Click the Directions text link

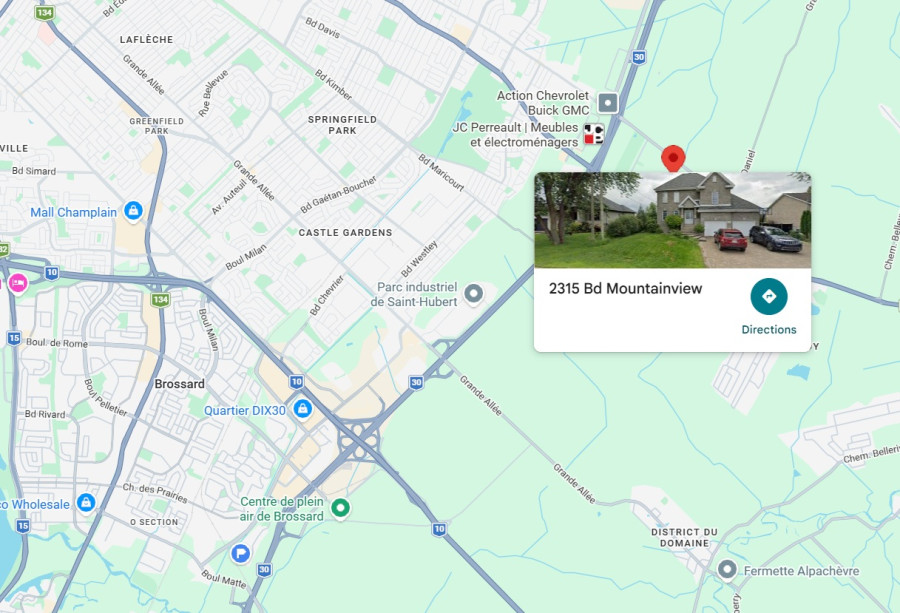[769, 329]
